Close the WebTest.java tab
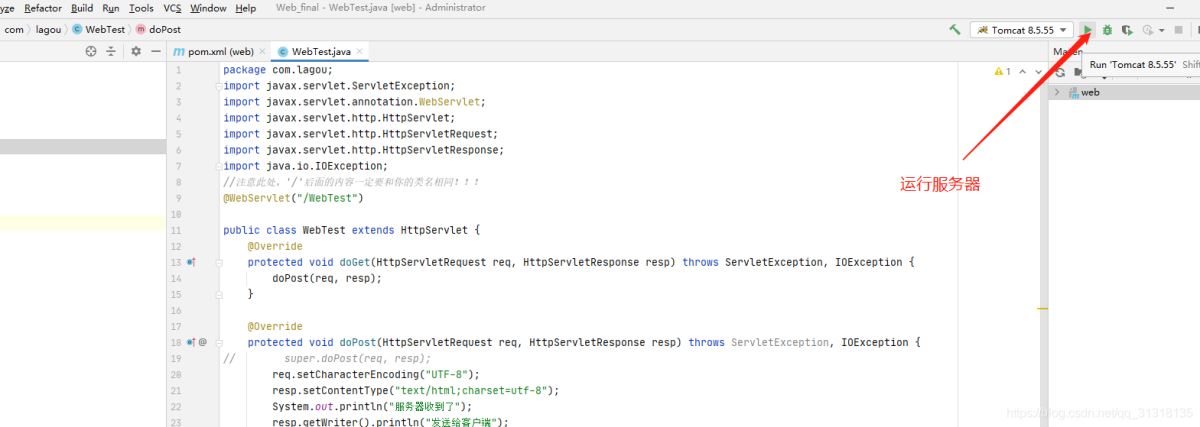The image size is (1200, 427). [360, 51]
